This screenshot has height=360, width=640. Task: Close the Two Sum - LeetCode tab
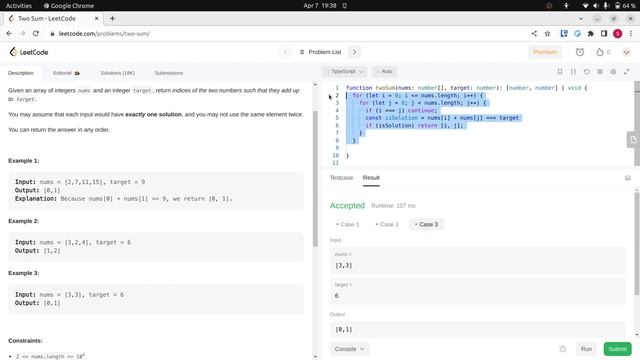[x=96, y=18]
